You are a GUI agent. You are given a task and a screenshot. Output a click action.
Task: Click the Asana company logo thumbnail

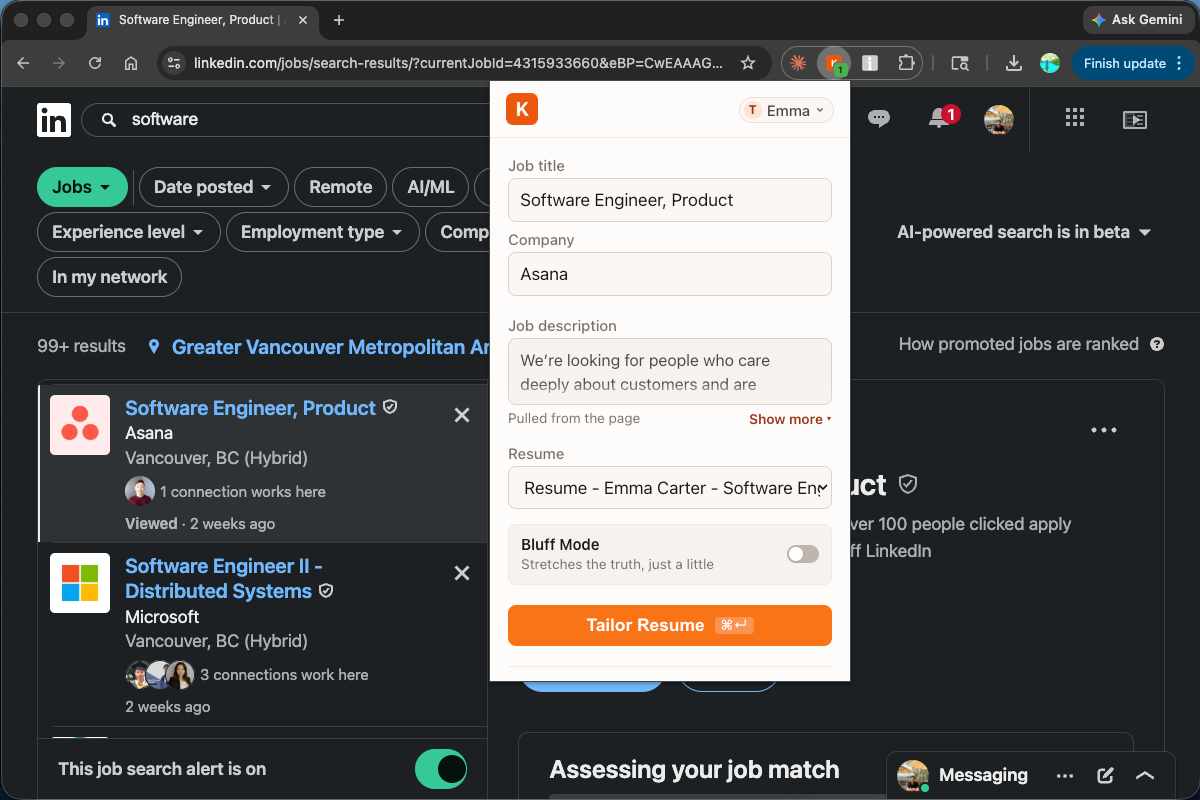pyautogui.click(x=80, y=425)
